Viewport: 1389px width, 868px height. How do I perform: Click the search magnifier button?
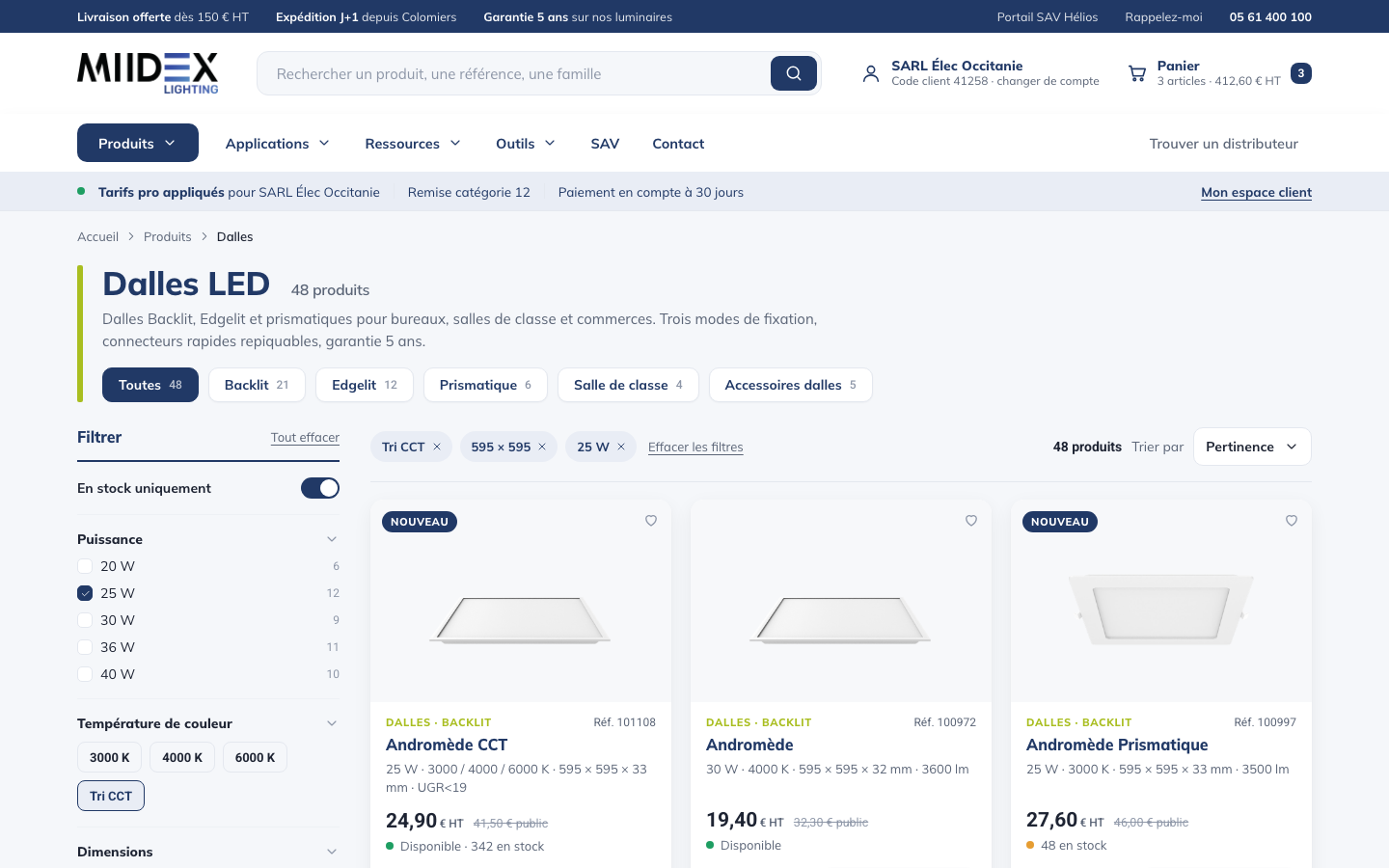(793, 73)
